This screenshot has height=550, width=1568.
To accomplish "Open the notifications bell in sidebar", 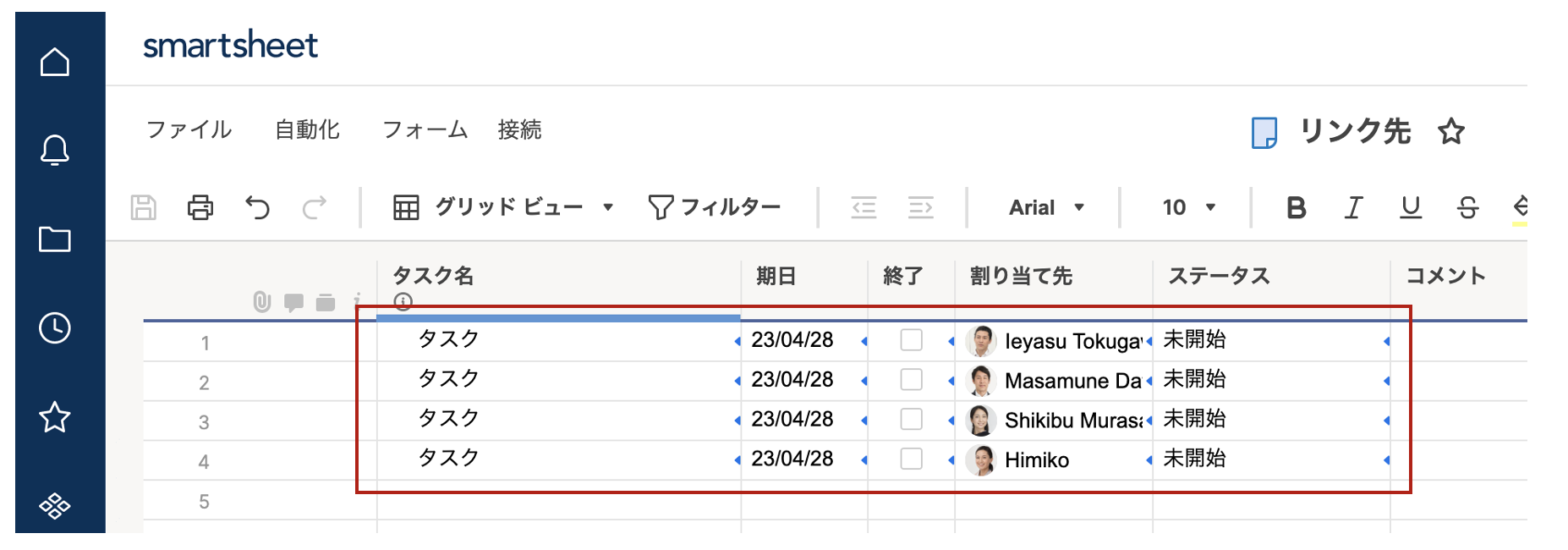I will click(55, 150).
